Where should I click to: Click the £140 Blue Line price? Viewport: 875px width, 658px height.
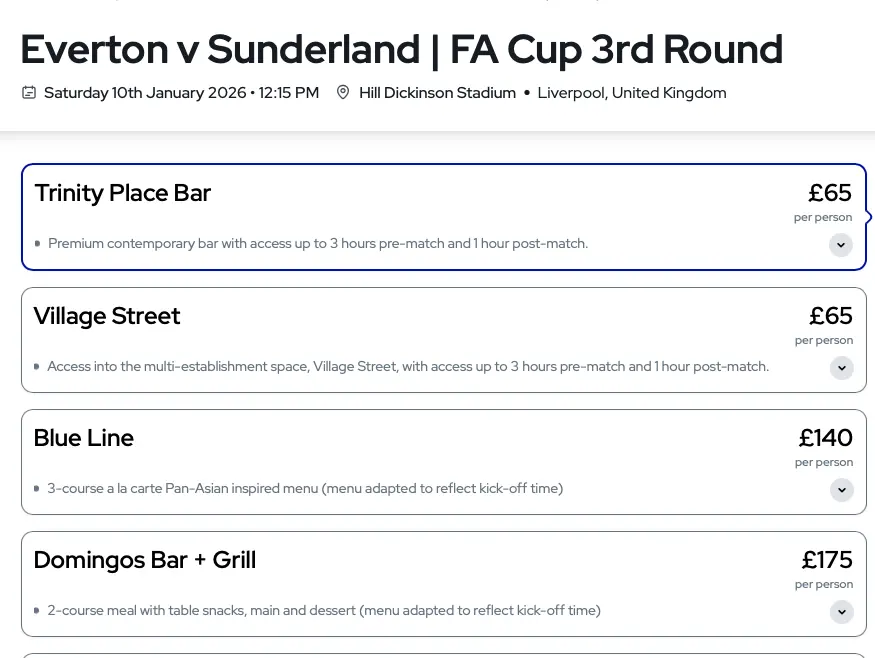pyautogui.click(x=825, y=438)
